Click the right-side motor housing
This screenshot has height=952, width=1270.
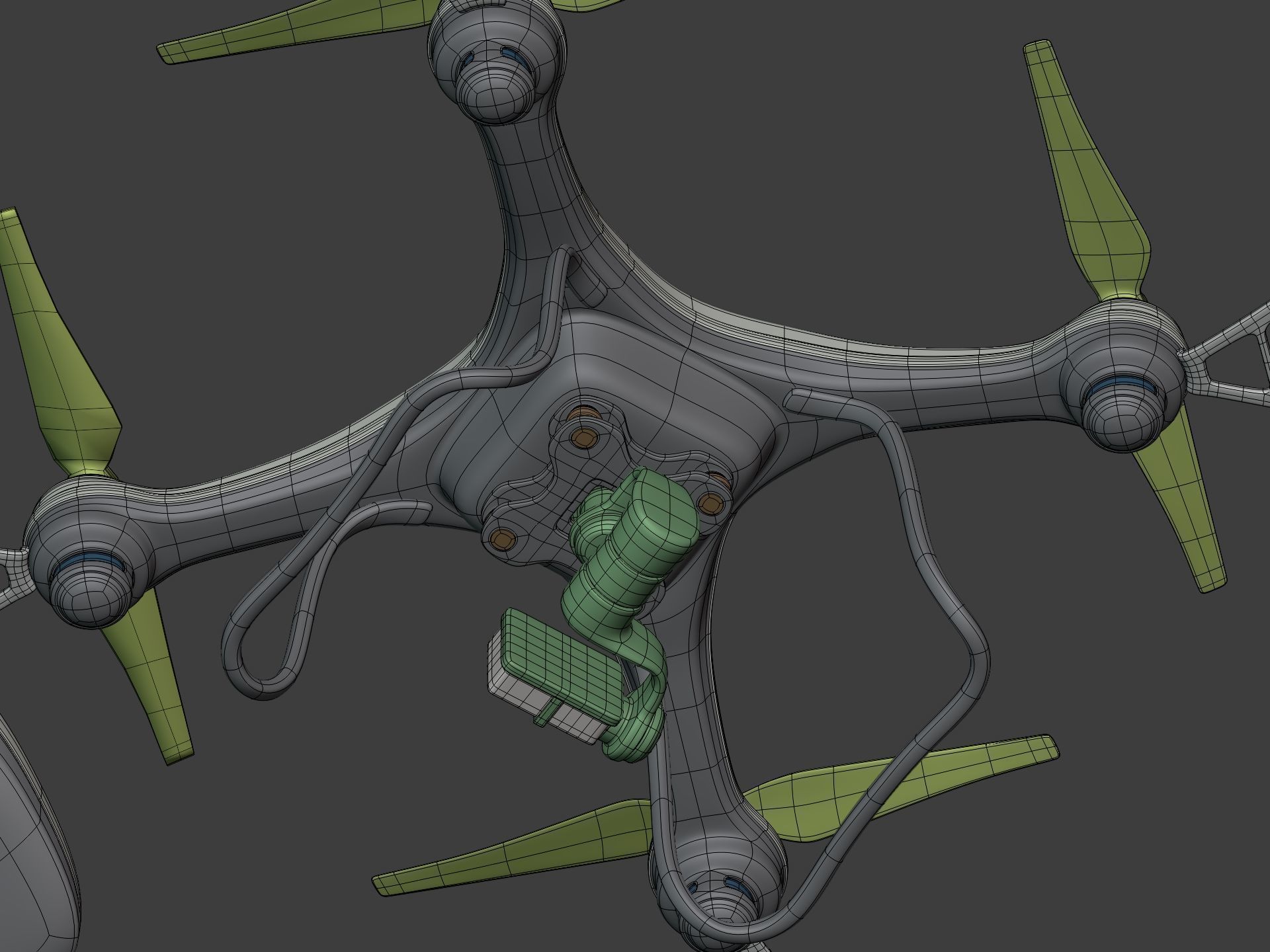(1122, 377)
